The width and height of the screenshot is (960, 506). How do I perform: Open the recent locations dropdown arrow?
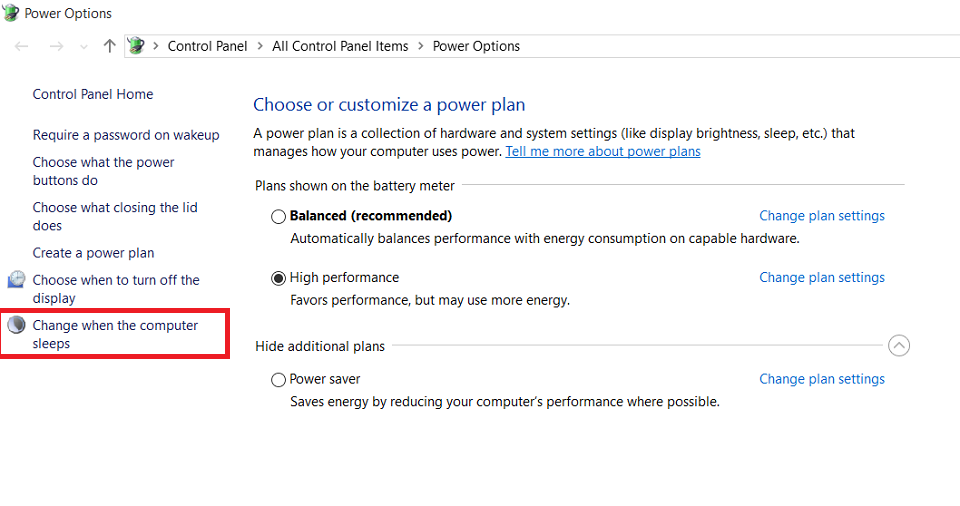[84, 47]
